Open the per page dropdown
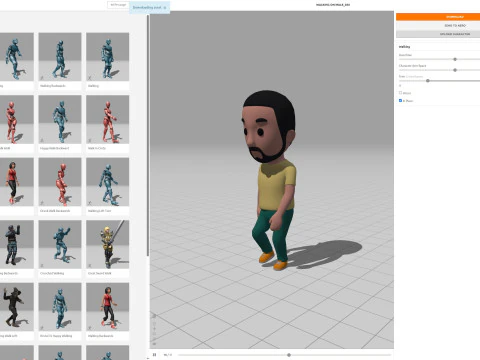The height and width of the screenshot is (360, 480). point(118,5)
